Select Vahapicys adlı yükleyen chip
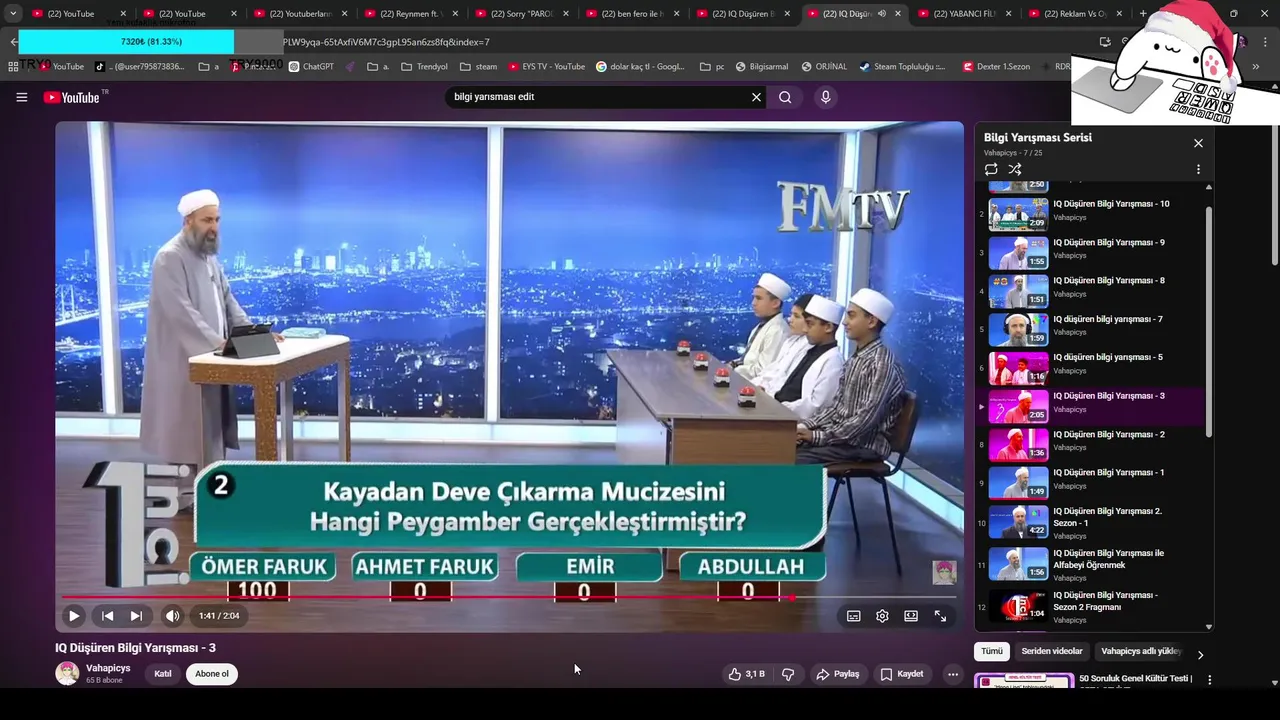The width and height of the screenshot is (1280, 720). click(1141, 651)
